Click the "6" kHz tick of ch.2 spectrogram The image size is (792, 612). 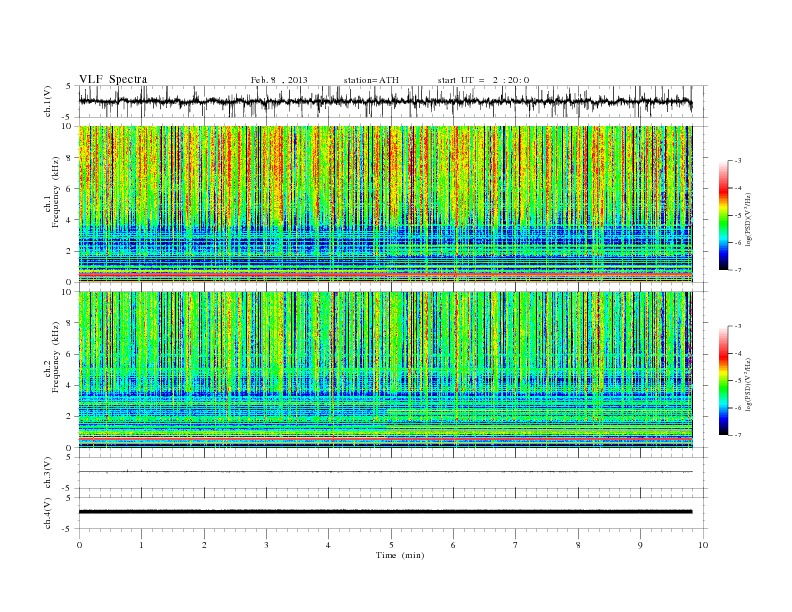pos(69,354)
